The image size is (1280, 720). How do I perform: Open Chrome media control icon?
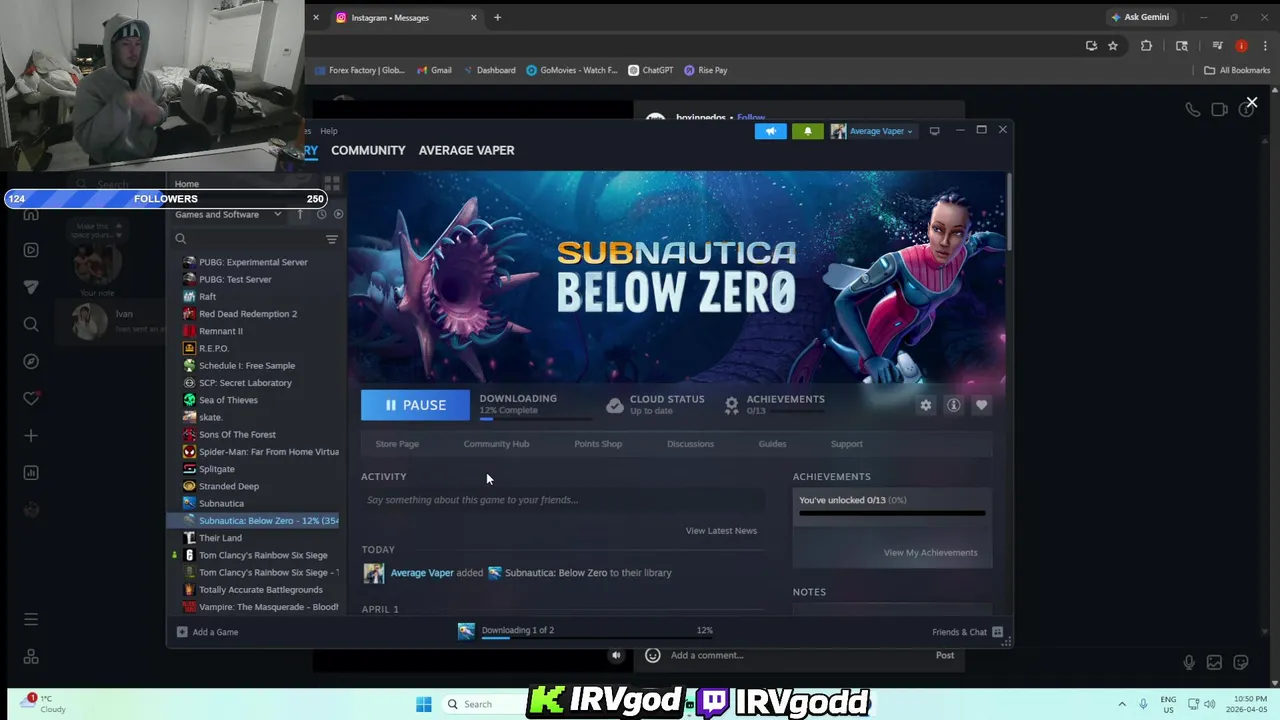click(1217, 46)
